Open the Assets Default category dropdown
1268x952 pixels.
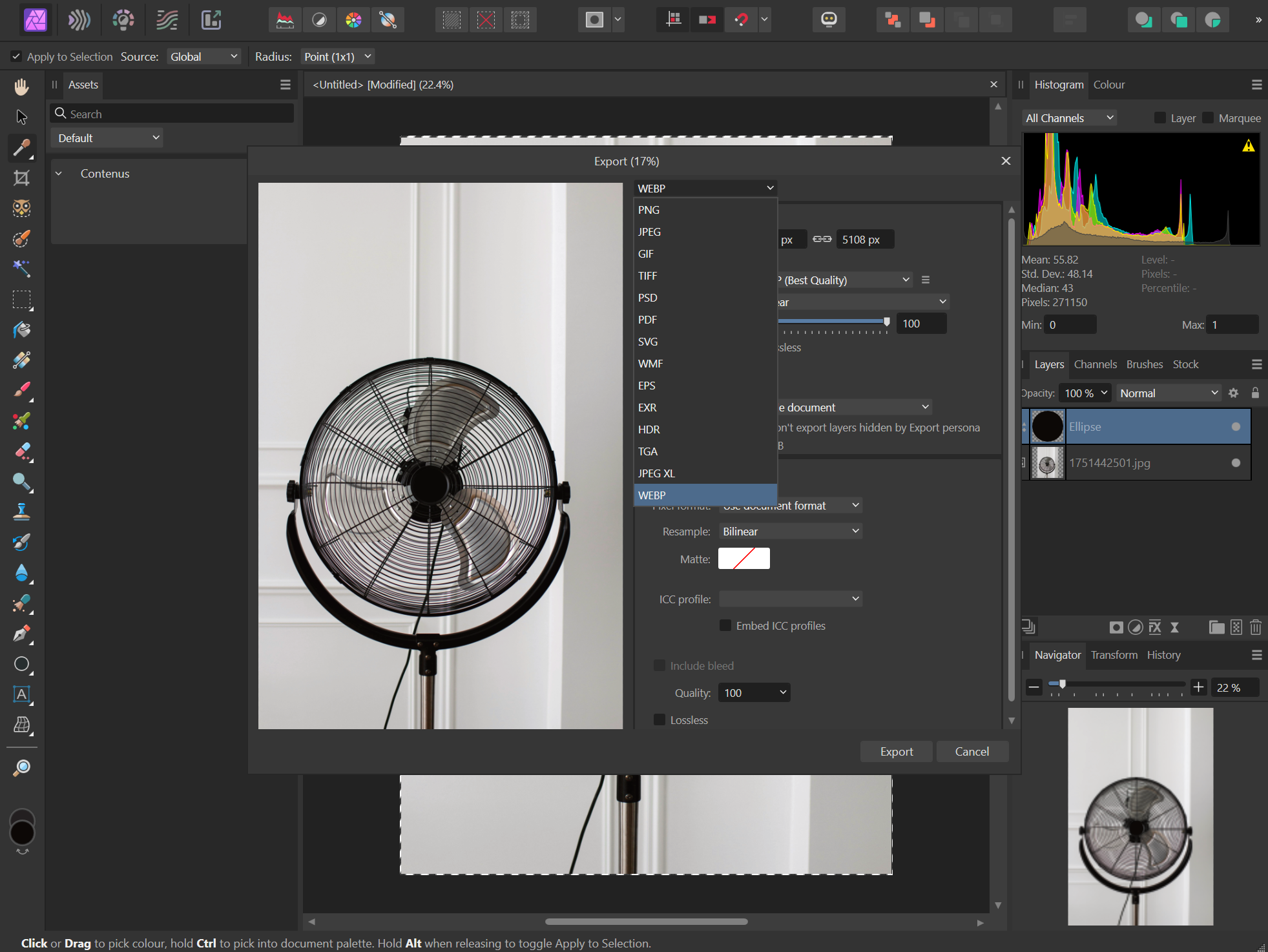[x=107, y=138]
